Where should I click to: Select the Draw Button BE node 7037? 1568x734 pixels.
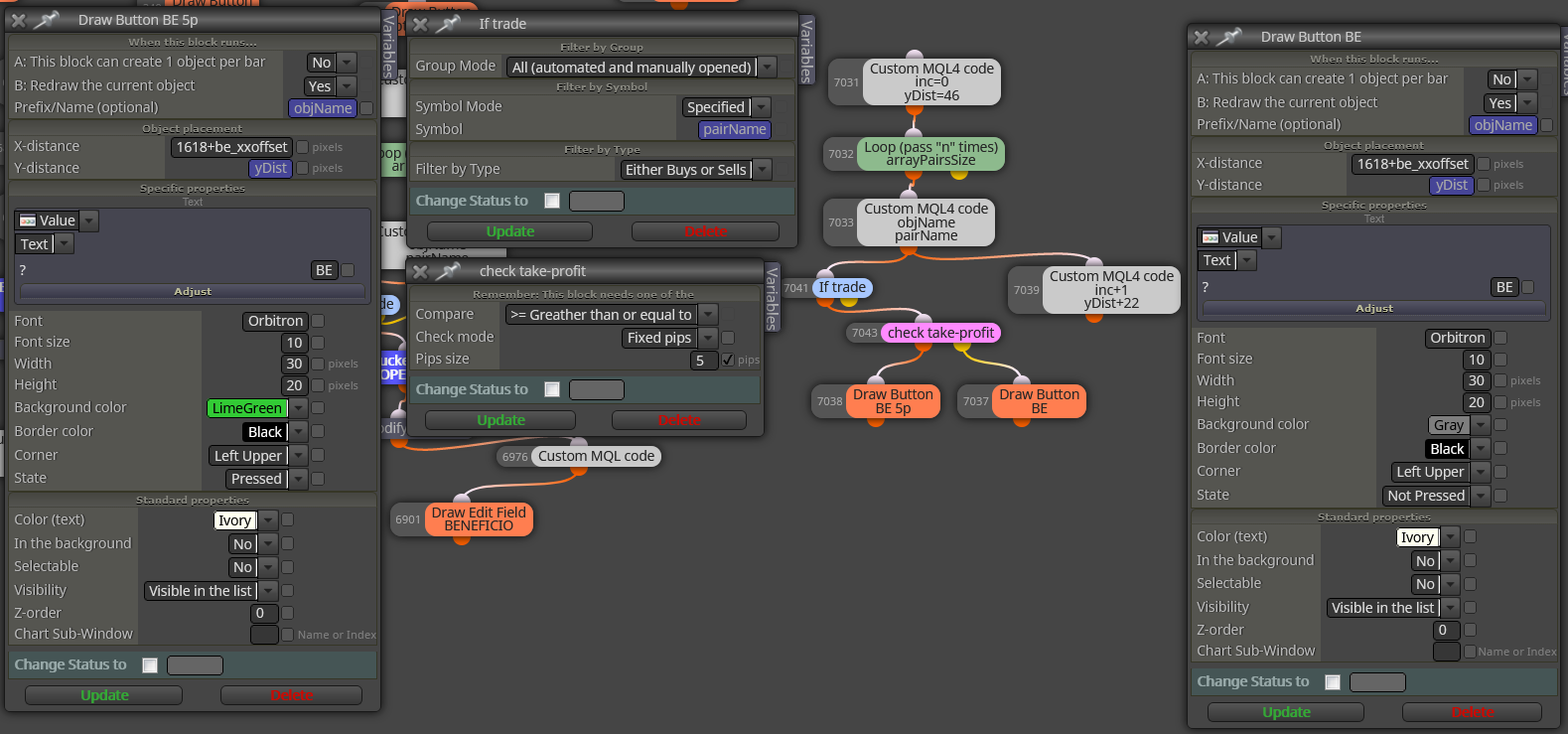1039,401
